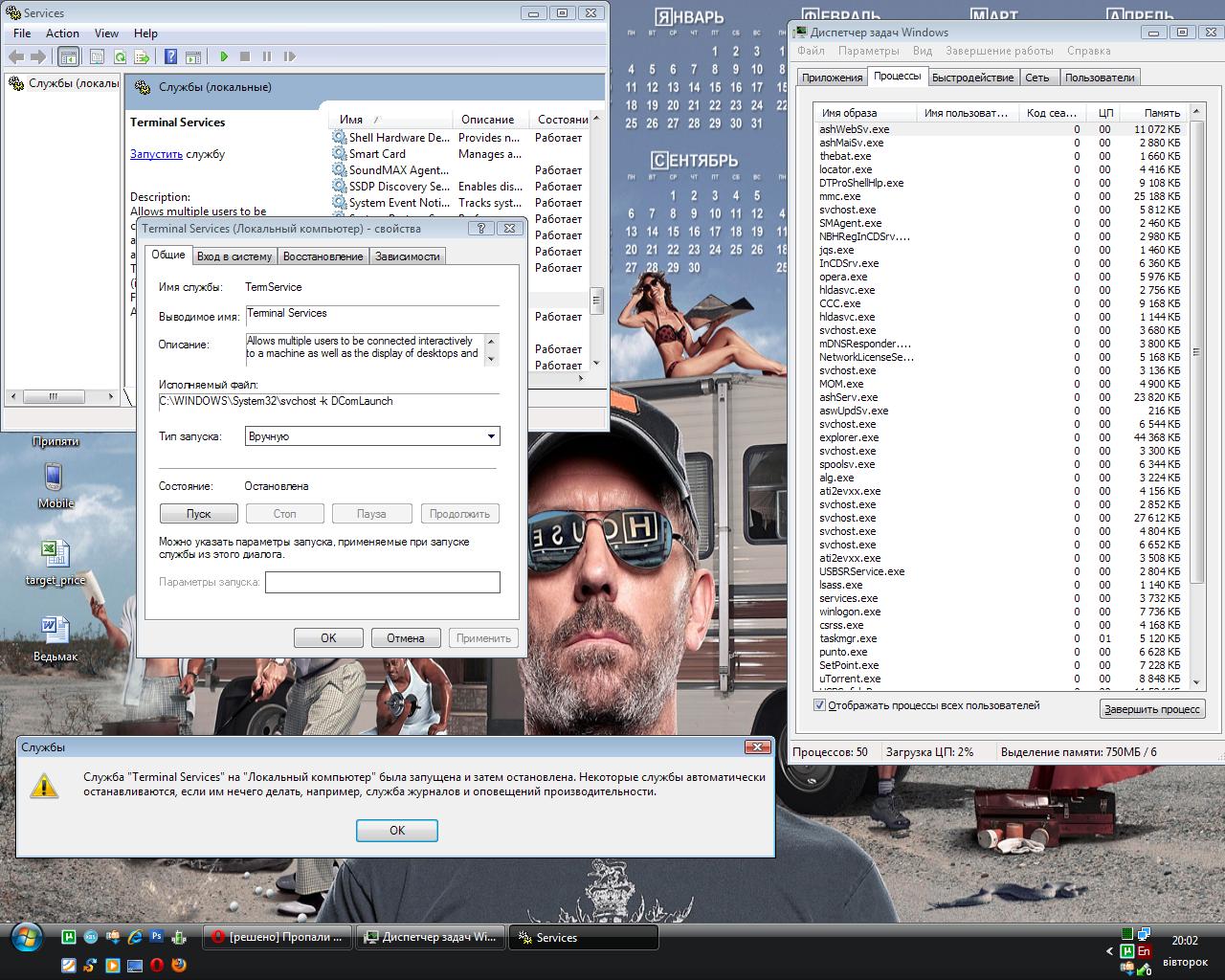Open the Action menu in Services
This screenshot has height=980, width=1225.
pos(62,33)
